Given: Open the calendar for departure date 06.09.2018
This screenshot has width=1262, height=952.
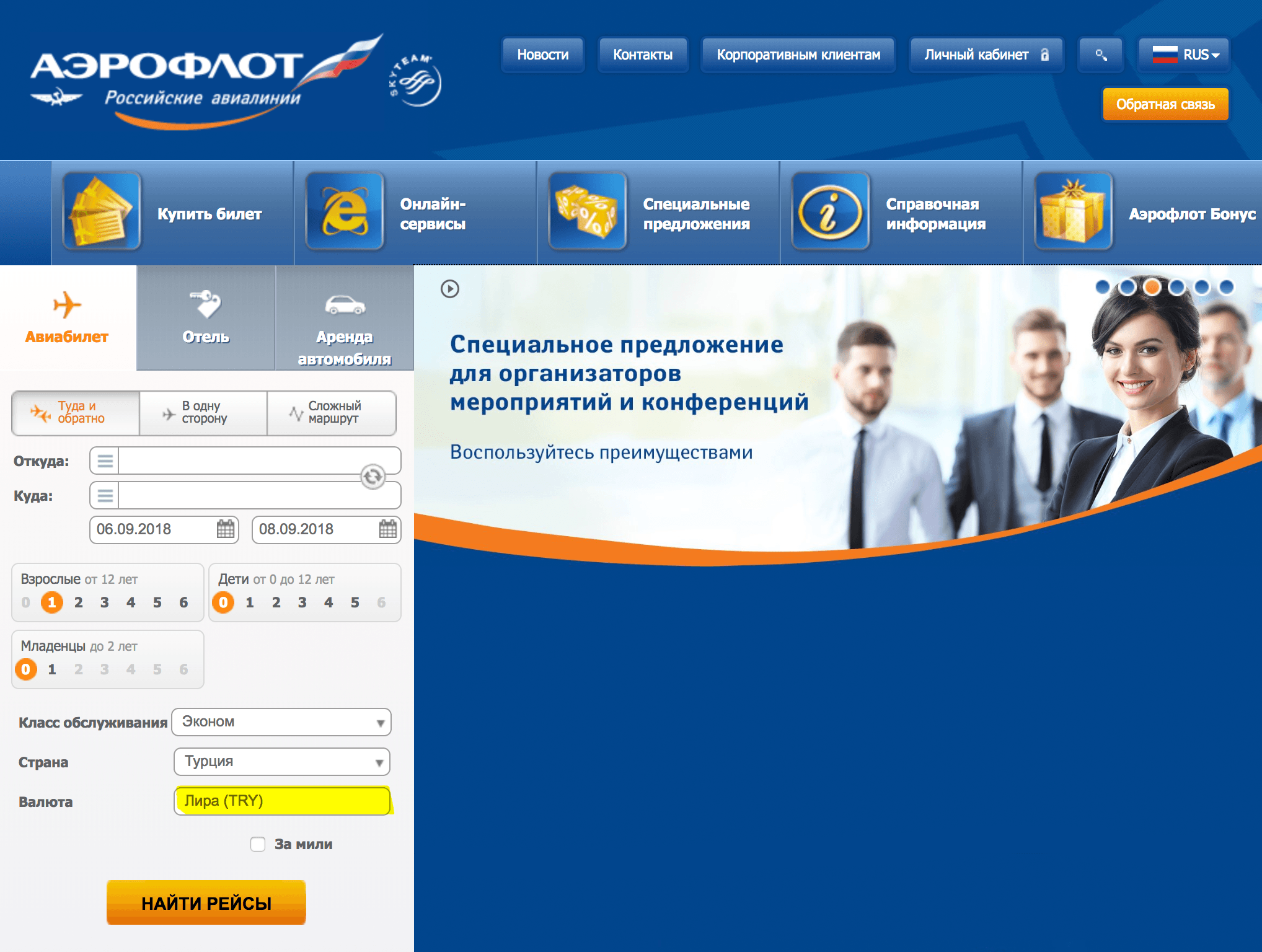Looking at the screenshot, I should click(226, 529).
